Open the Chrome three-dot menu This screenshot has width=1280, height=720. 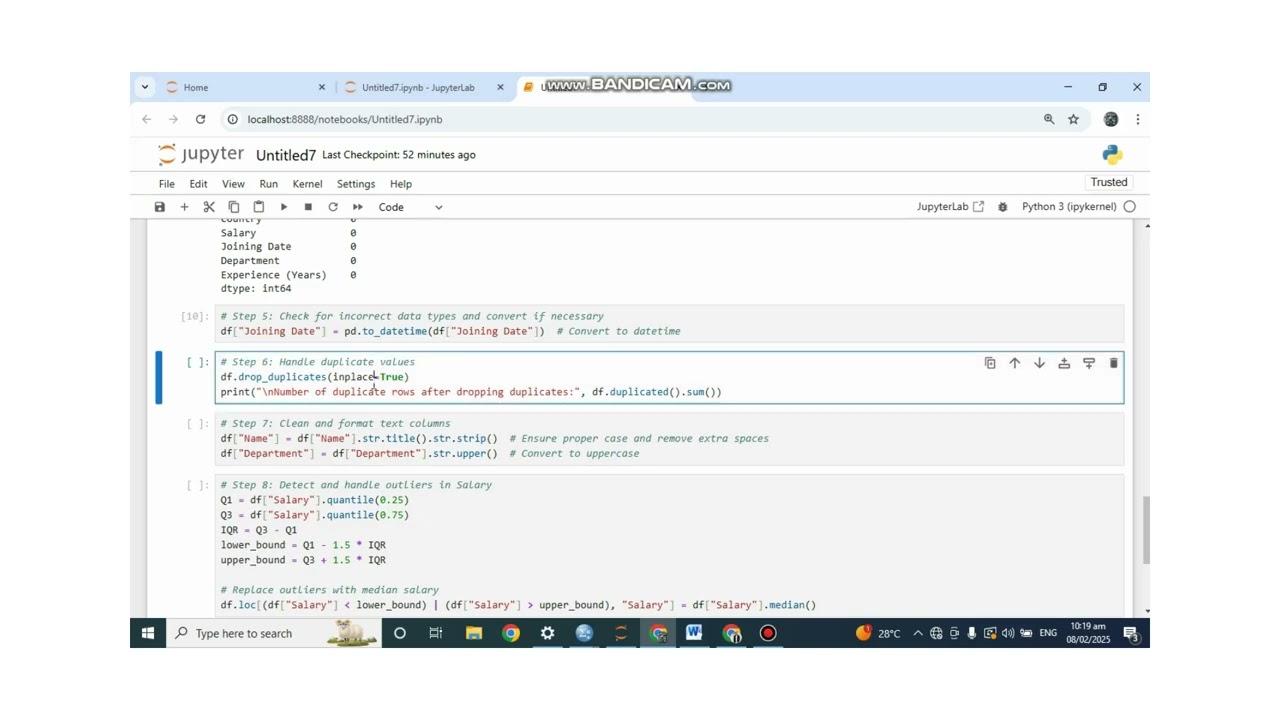[x=1137, y=119]
